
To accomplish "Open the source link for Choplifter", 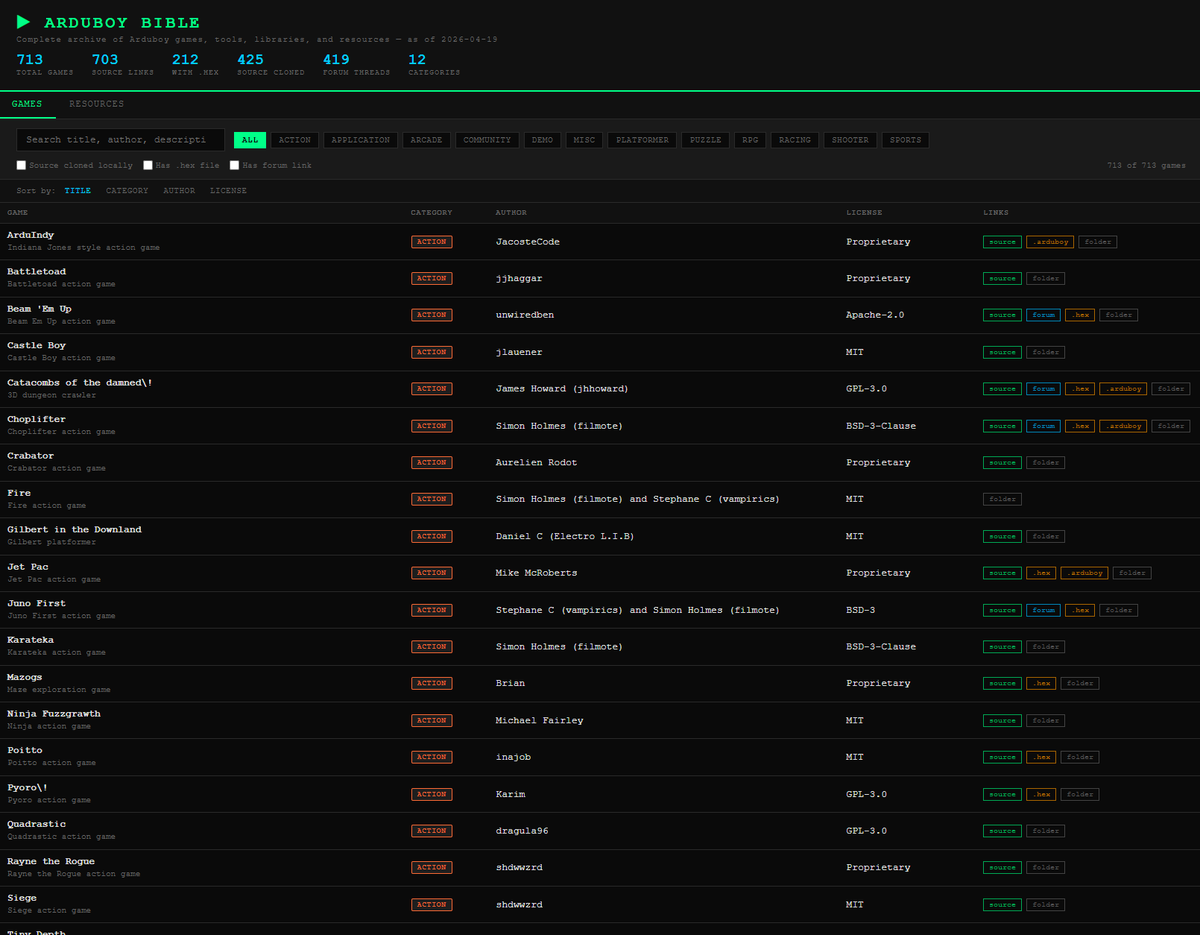I will [1002, 426].
